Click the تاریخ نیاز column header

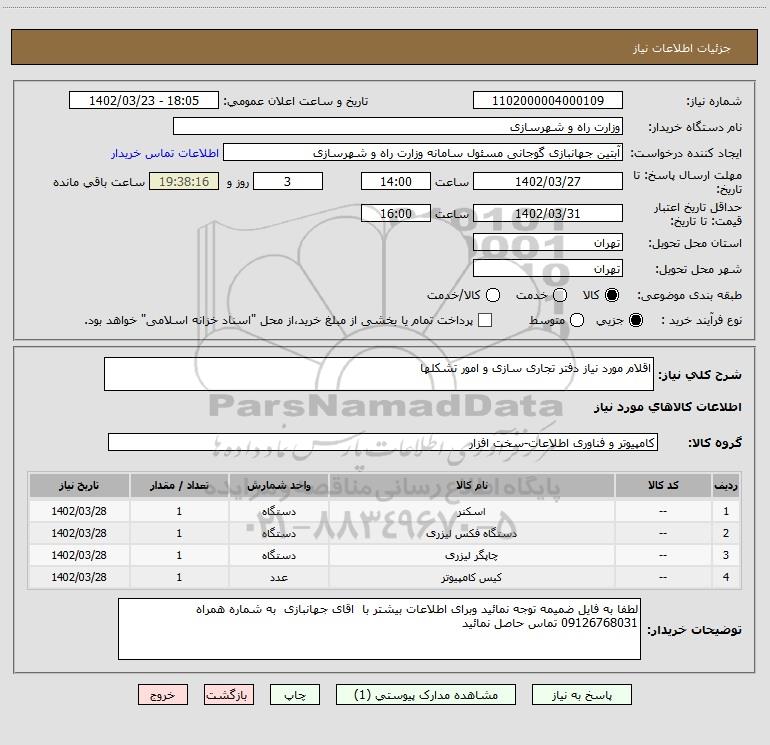79,486
